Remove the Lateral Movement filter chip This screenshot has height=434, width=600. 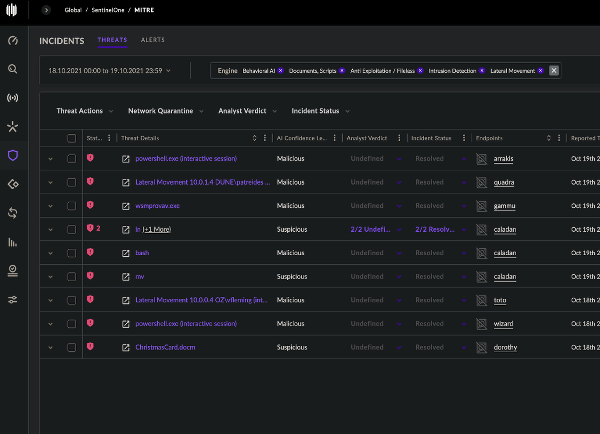tap(541, 70)
